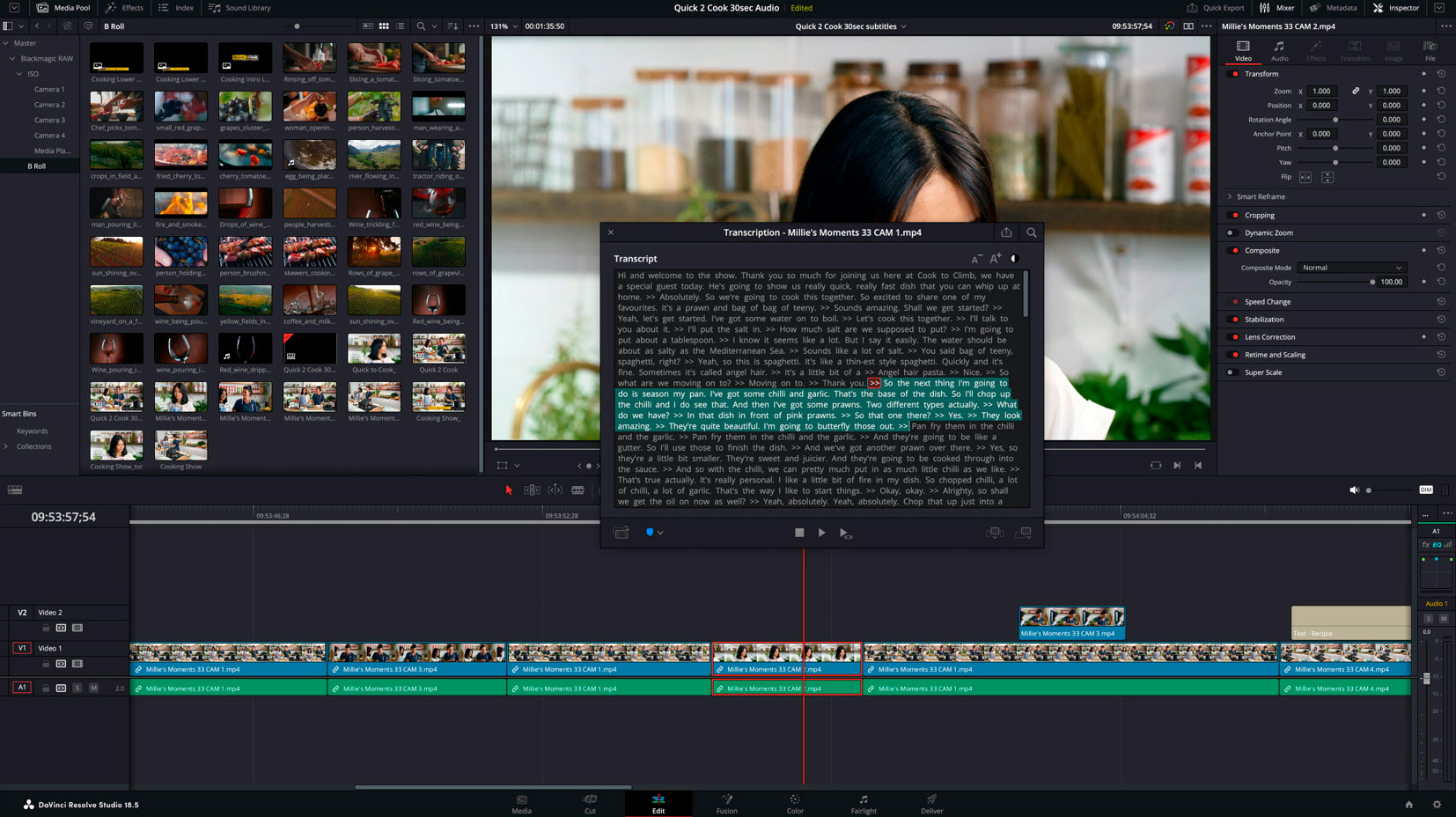This screenshot has height=817, width=1456.
Task: Switch to the Deliver page
Action: click(x=931, y=804)
